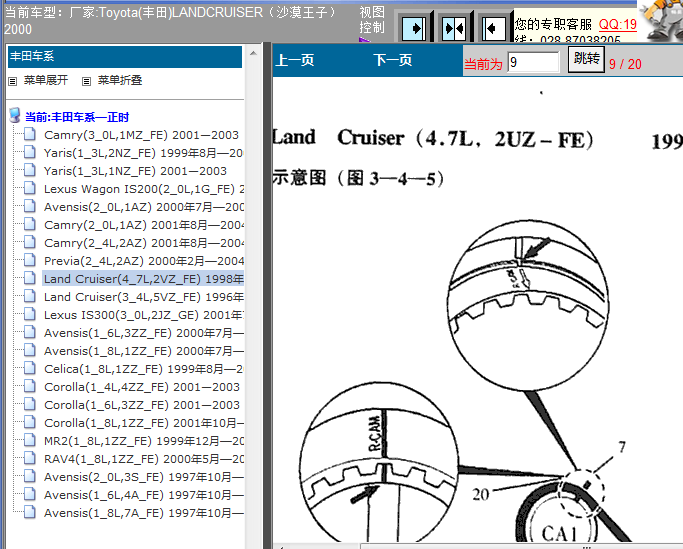Open Avensis(1_6L,4A_FE) 1997年10月 entry
Screen dimensions: 683x549
(143, 495)
